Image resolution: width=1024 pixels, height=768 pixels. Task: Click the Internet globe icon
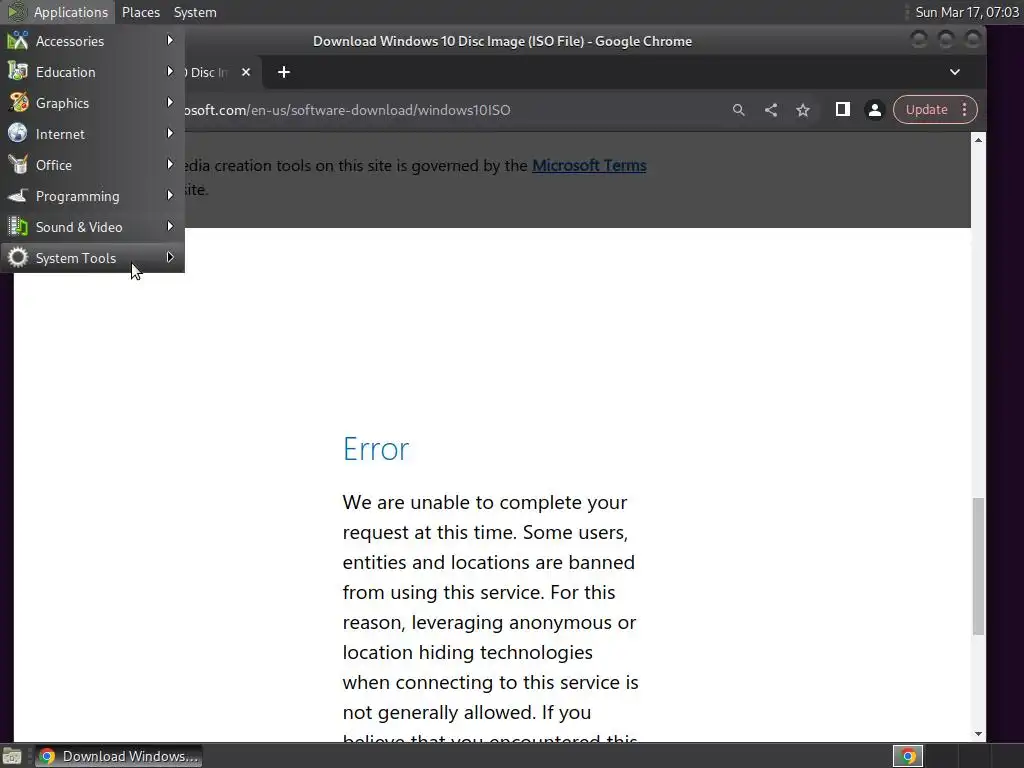click(x=18, y=133)
